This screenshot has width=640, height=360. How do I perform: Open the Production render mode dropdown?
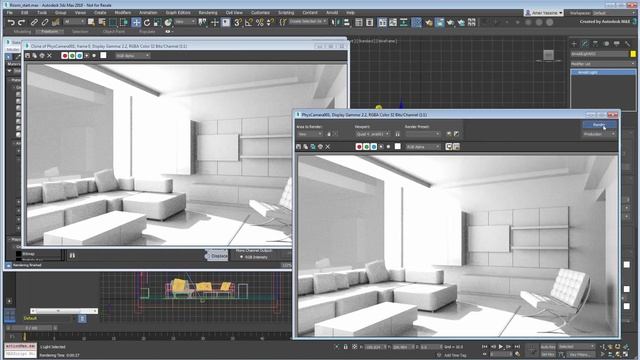tap(599, 134)
